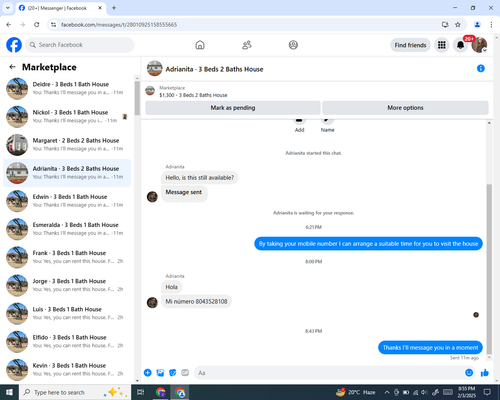Open Elfido - 3 Beds 1 Bath House chat
The image size is (500, 400).
click(67, 342)
